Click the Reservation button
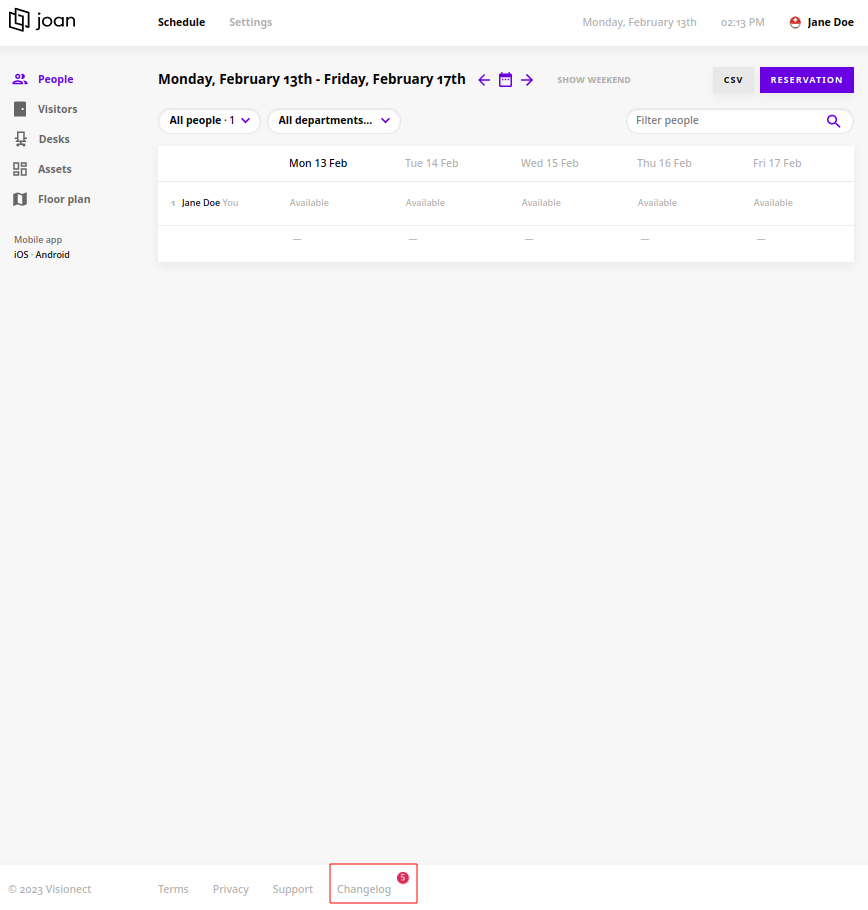The height and width of the screenshot is (910, 868). (x=806, y=80)
